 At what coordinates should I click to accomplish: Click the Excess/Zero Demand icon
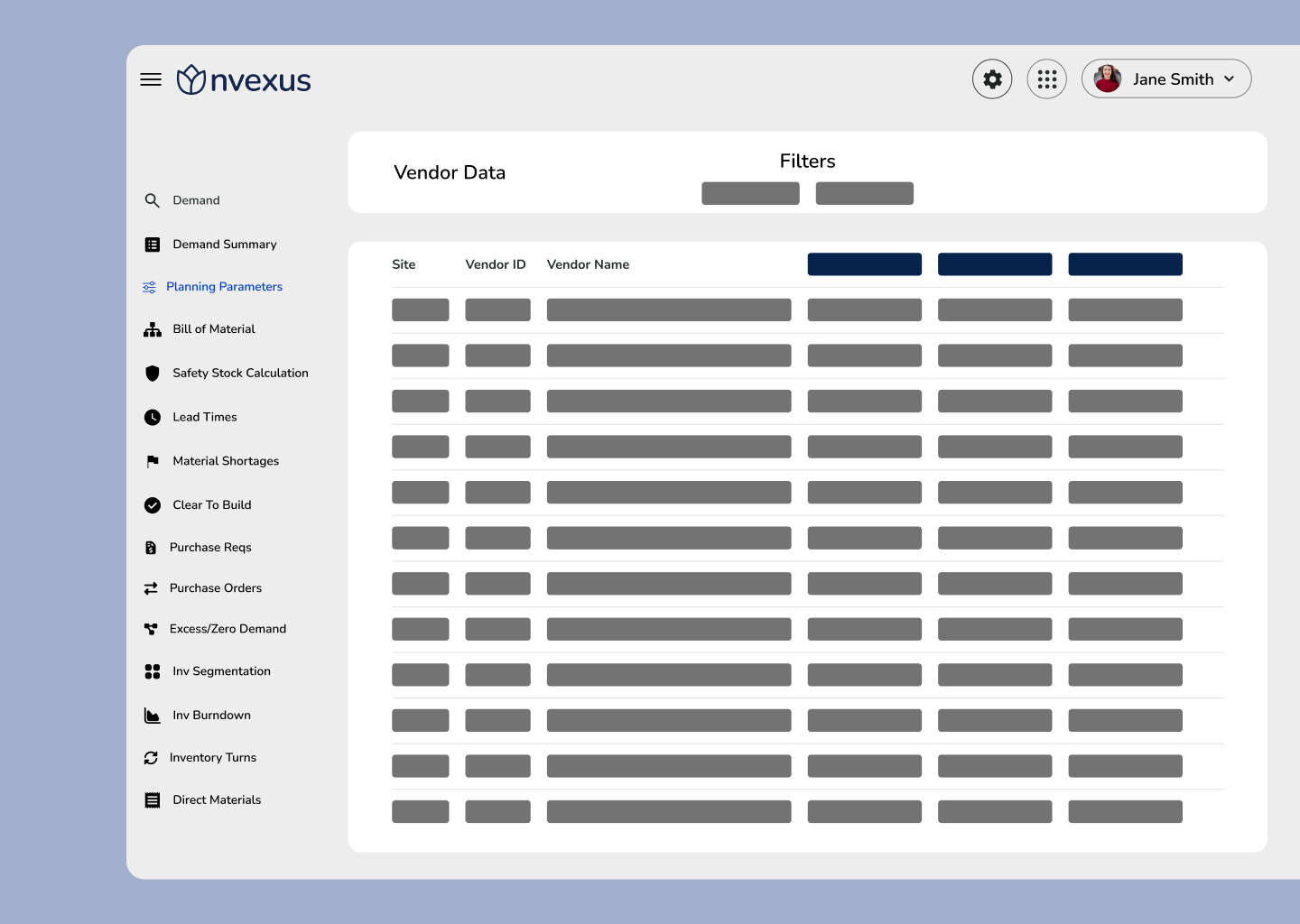click(x=151, y=629)
